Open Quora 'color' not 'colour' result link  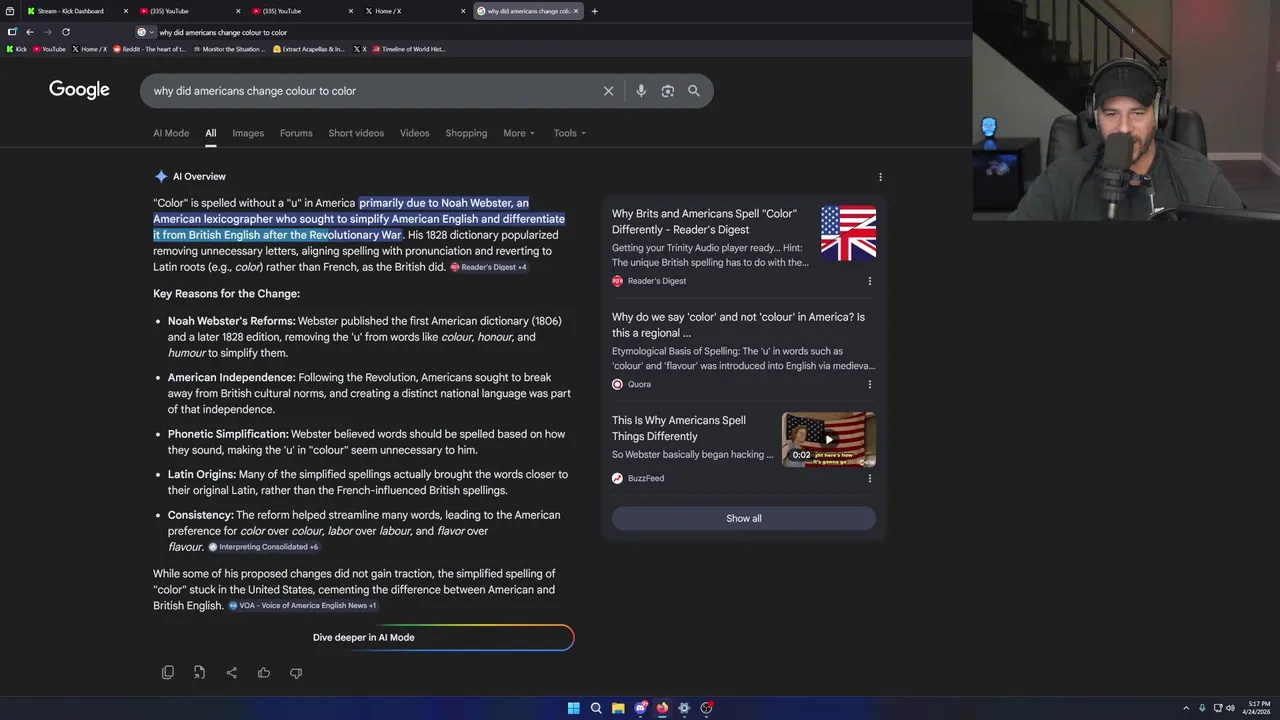pos(738,325)
